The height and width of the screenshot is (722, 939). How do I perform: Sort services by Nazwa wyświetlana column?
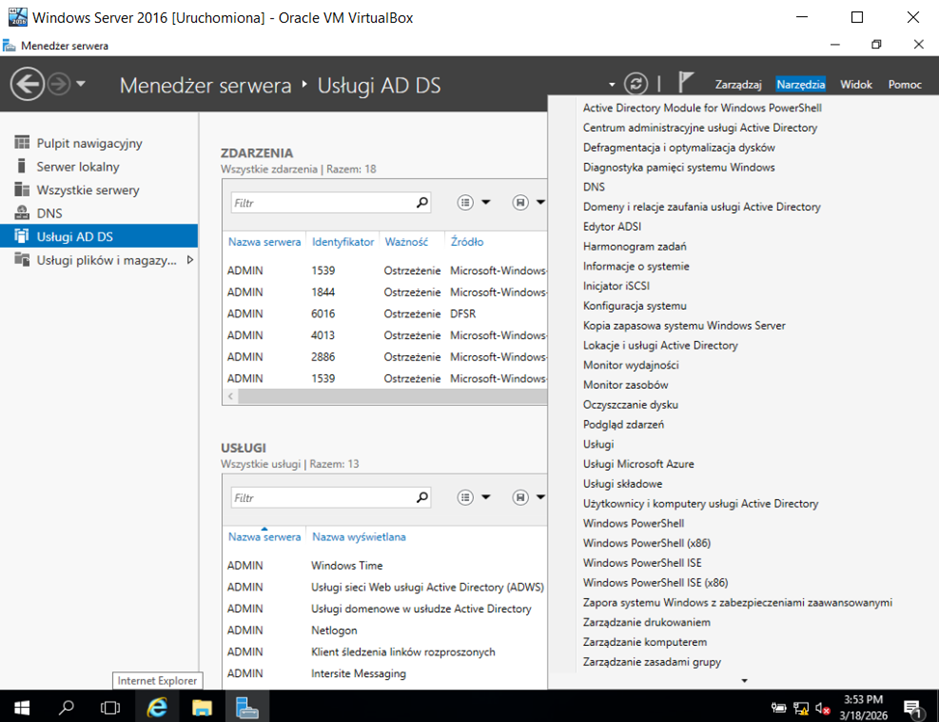click(358, 537)
